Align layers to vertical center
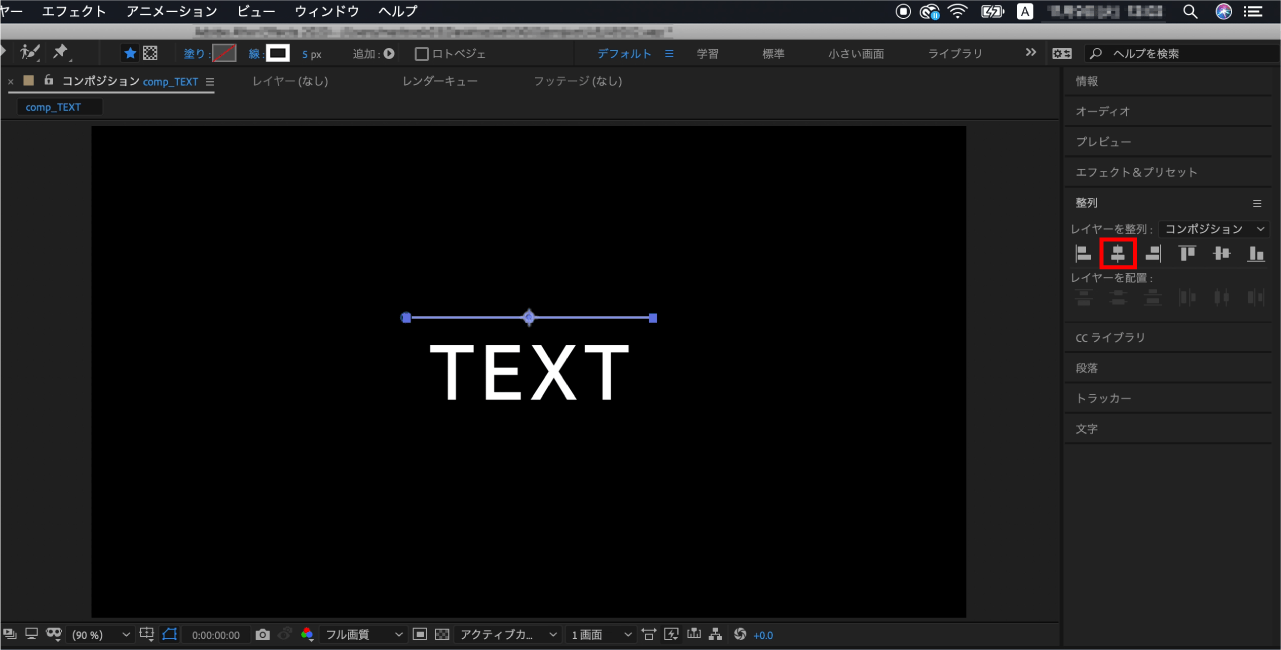The height and width of the screenshot is (650, 1281). click(1222, 254)
